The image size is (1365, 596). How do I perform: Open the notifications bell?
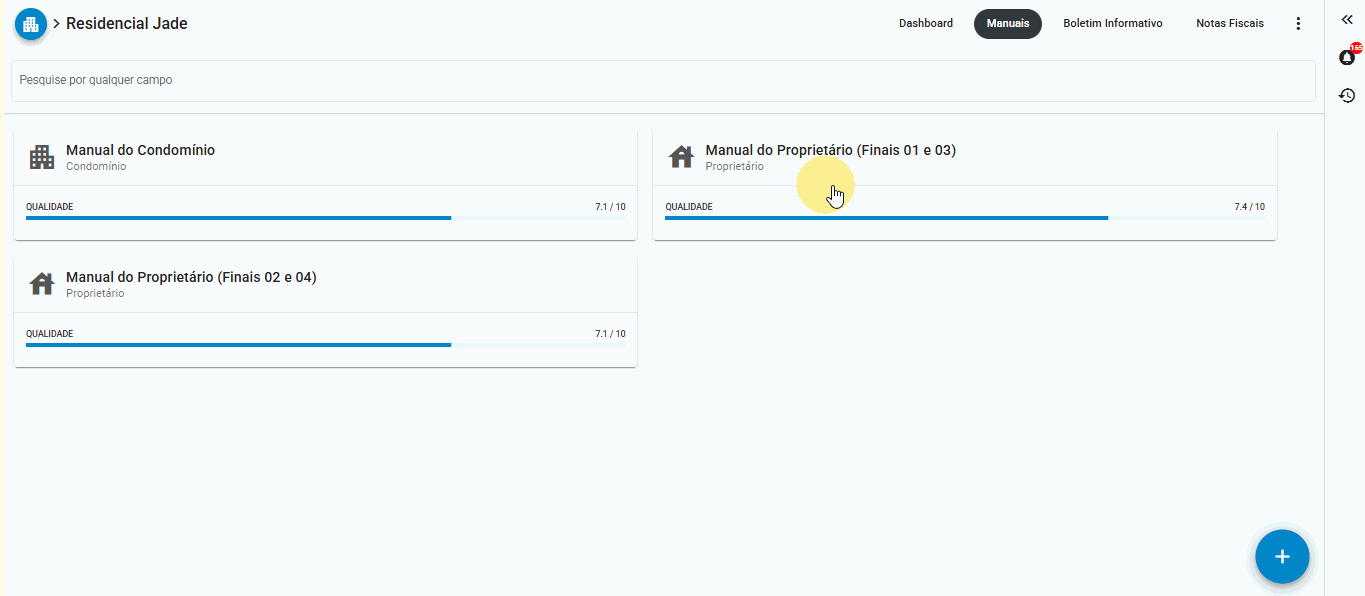1347,58
